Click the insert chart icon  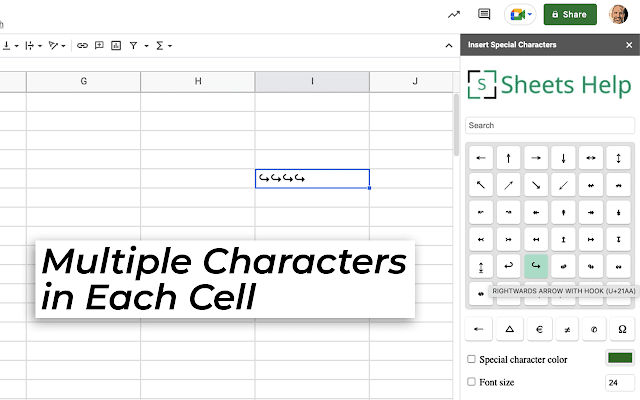116,46
